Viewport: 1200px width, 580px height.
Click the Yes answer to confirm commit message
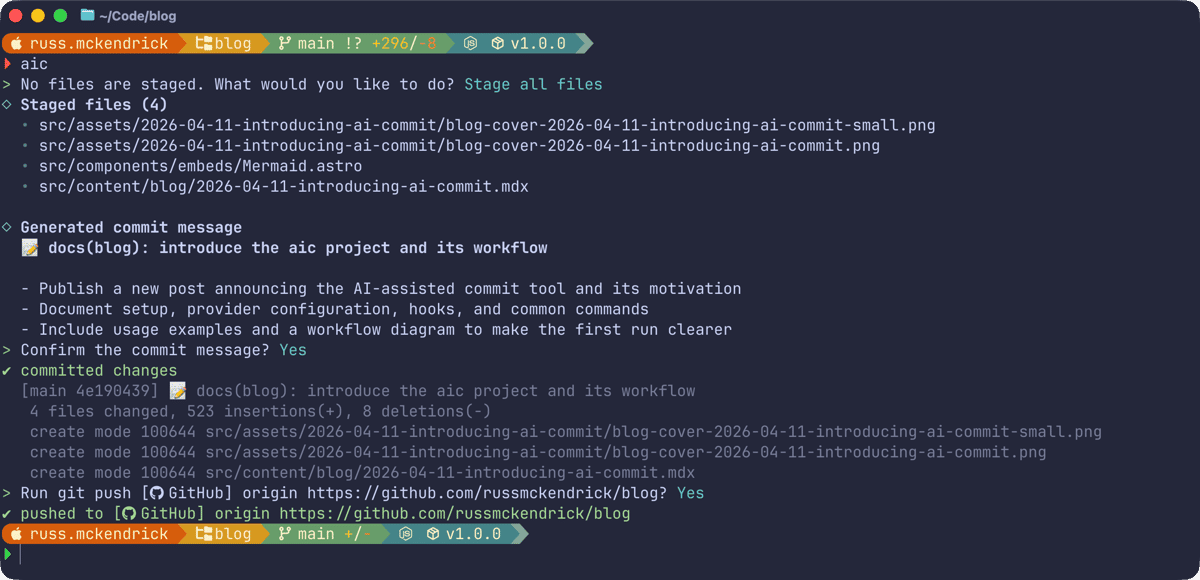[x=293, y=350]
